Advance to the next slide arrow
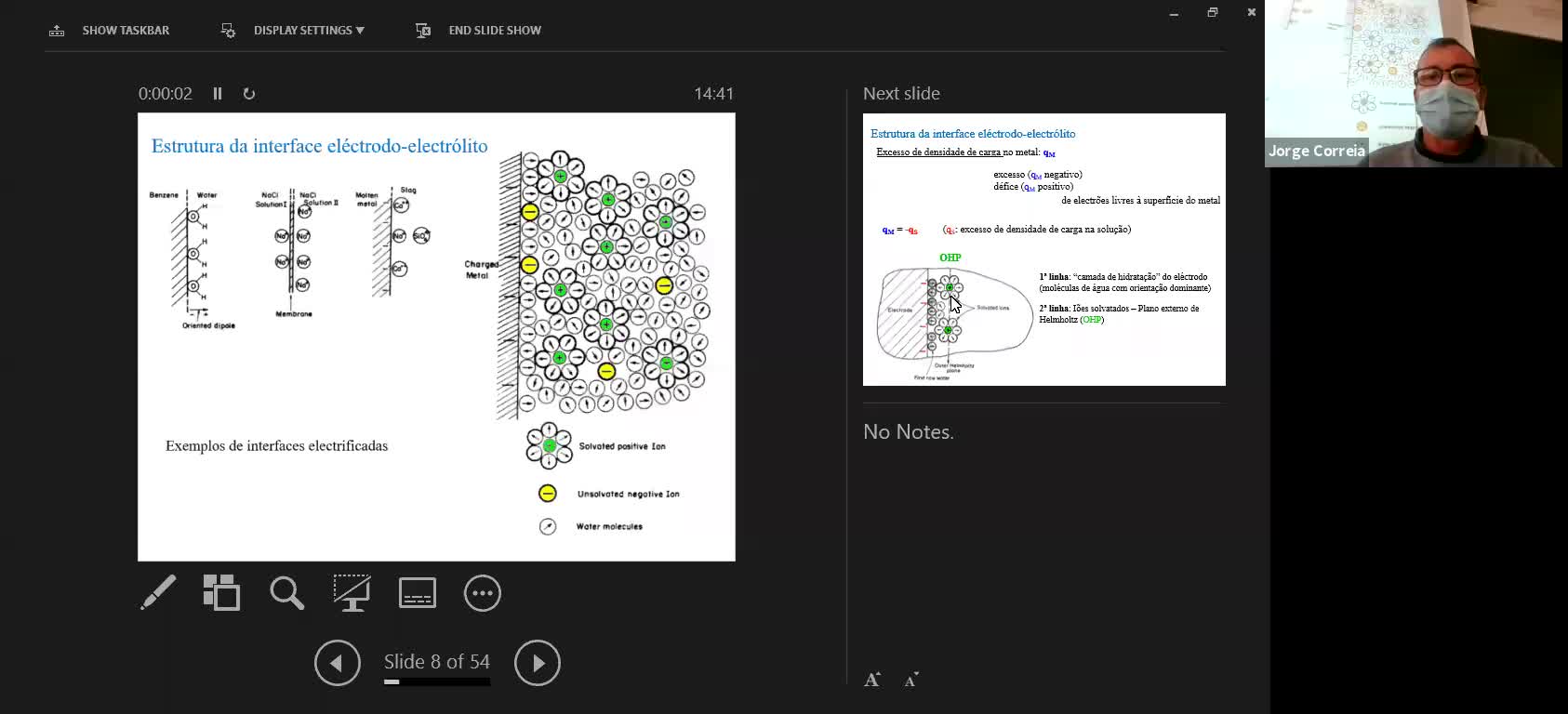Image resolution: width=1568 pixels, height=714 pixels. 538,663
